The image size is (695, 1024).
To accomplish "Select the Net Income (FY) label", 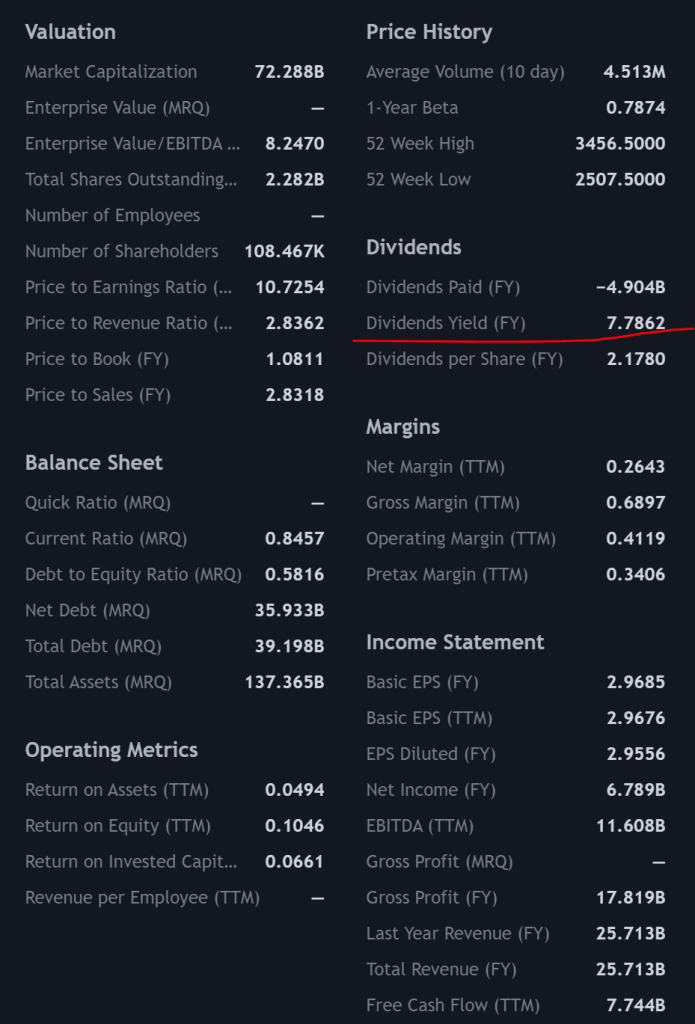I will pos(430,790).
